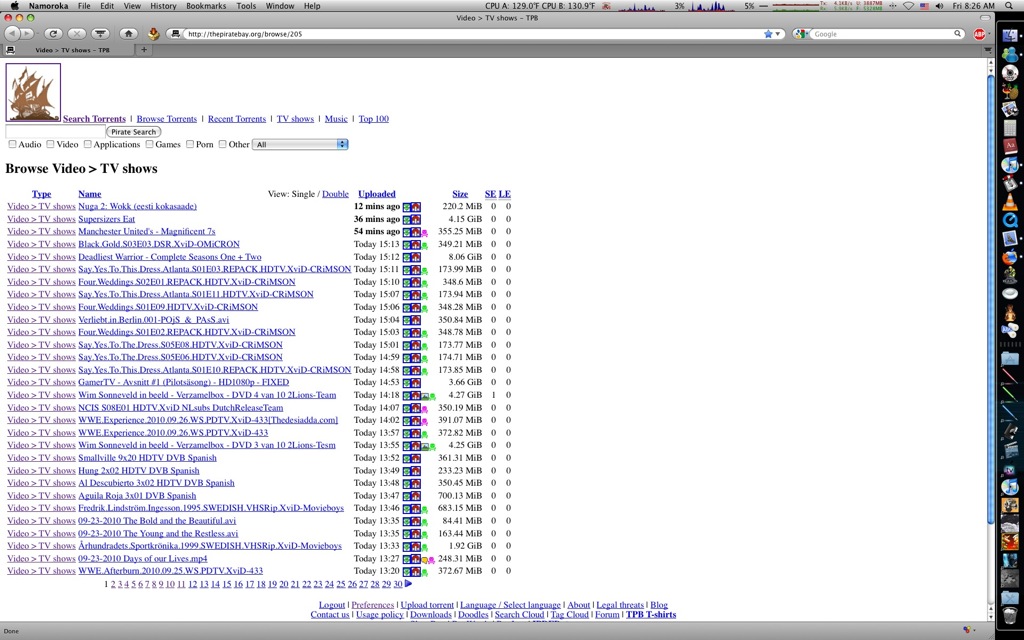
Task: Select the Other checkbox
Action: click(223, 144)
